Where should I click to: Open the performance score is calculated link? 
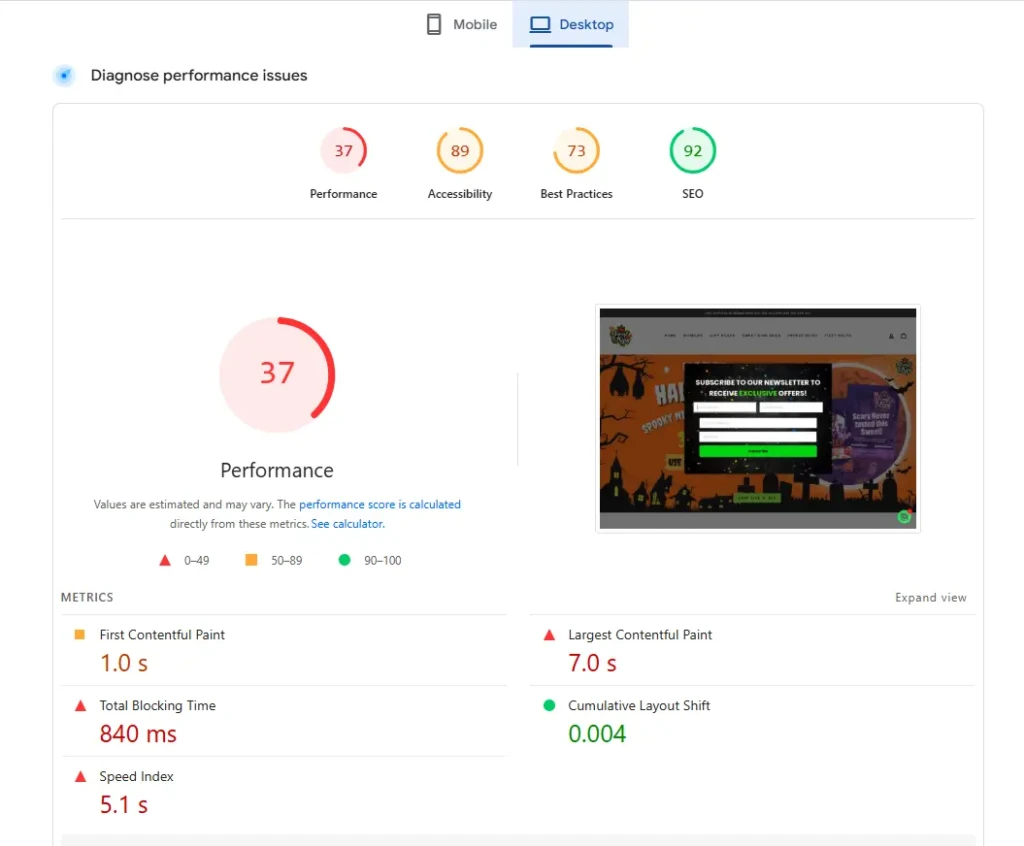[380, 504]
